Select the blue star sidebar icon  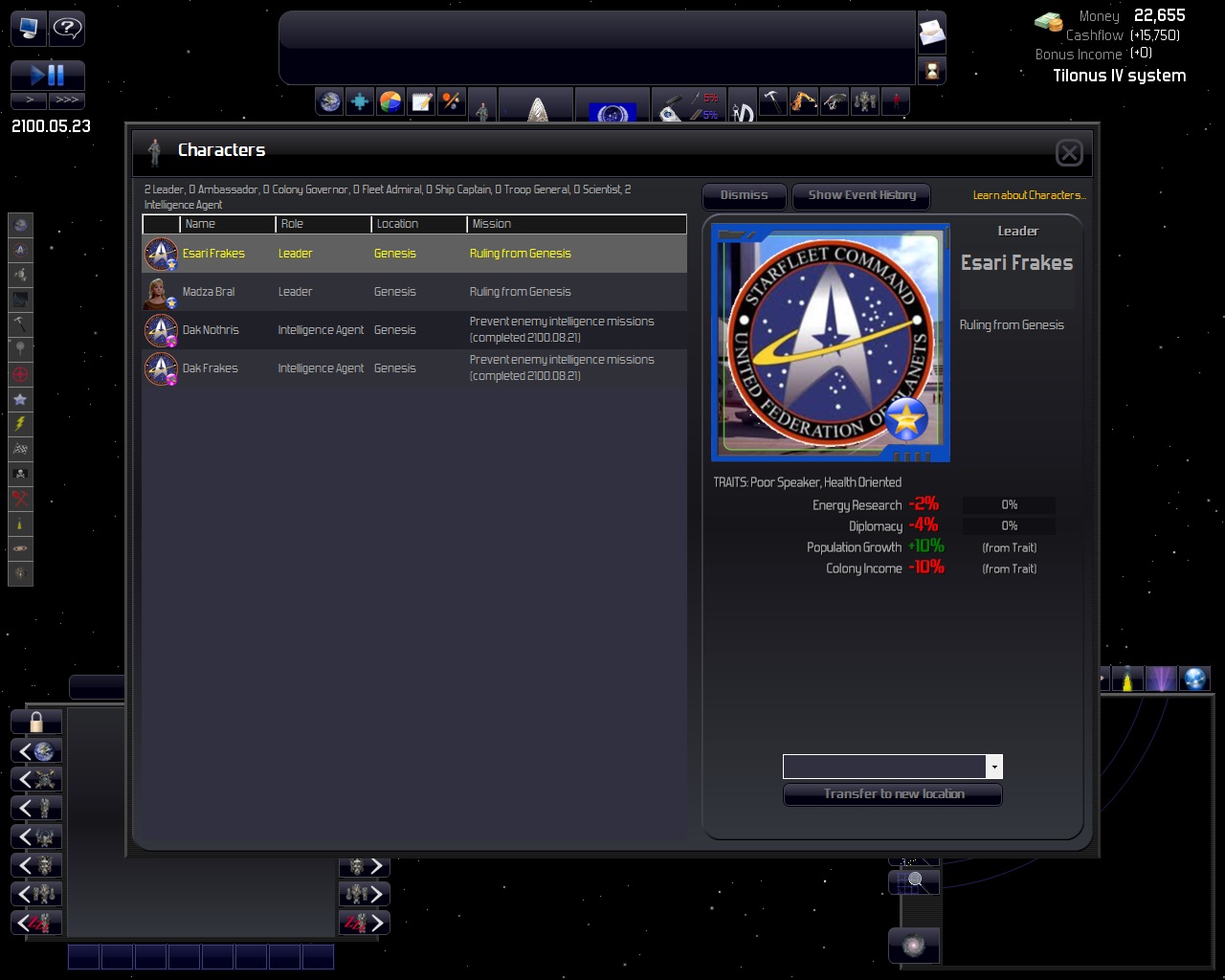click(x=20, y=399)
